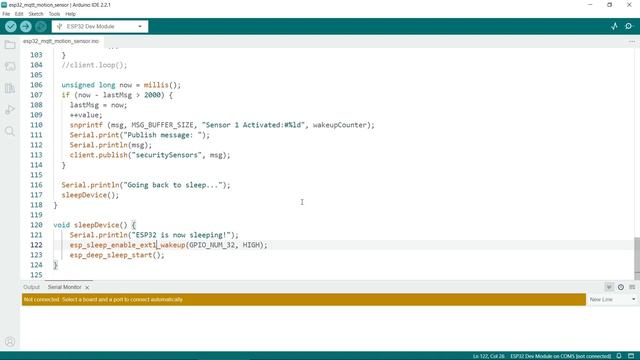Open the File menu
Viewport: 640px width, 360px height.
click(6, 14)
